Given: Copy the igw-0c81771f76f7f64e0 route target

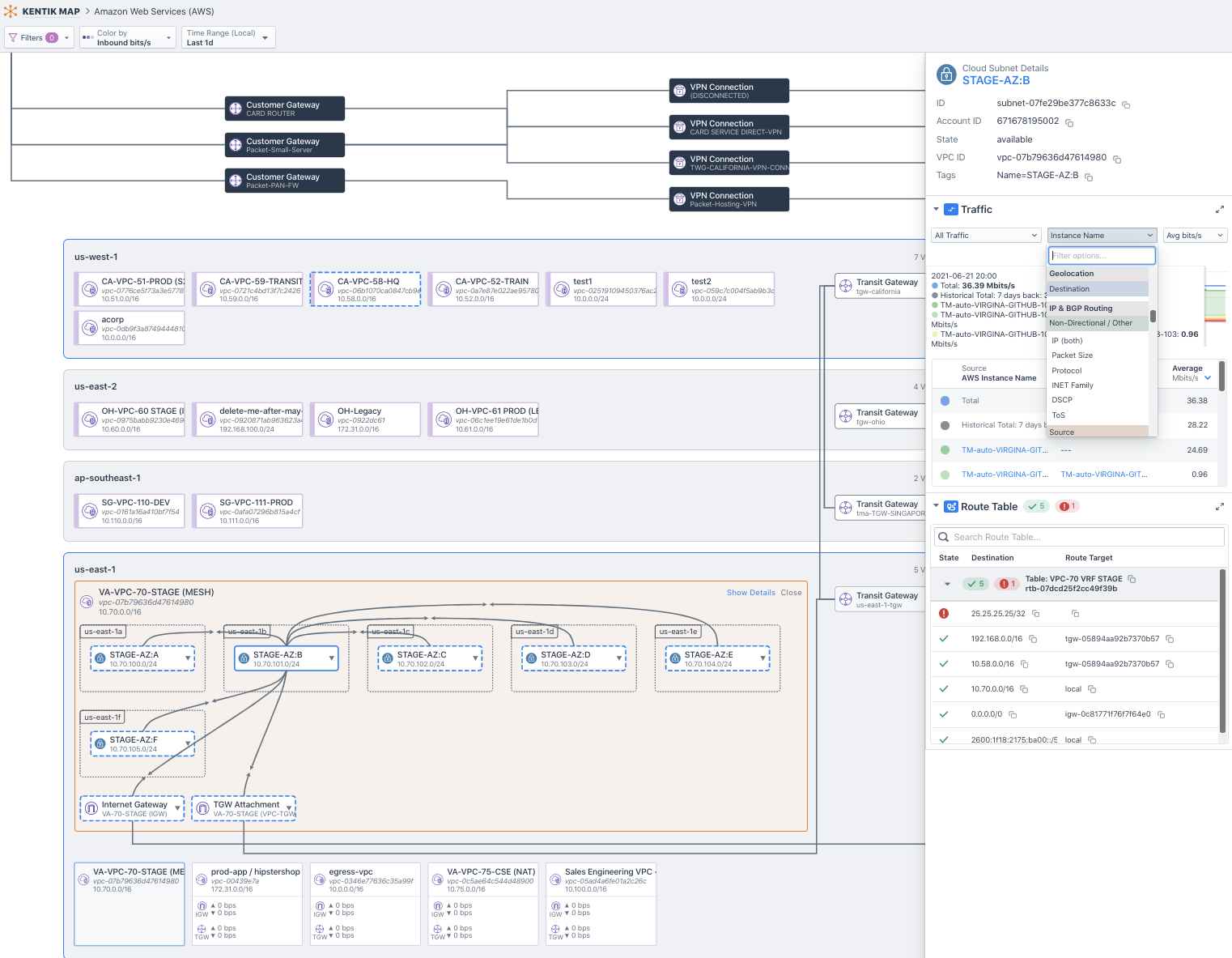Looking at the screenshot, I should [1162, 714].
